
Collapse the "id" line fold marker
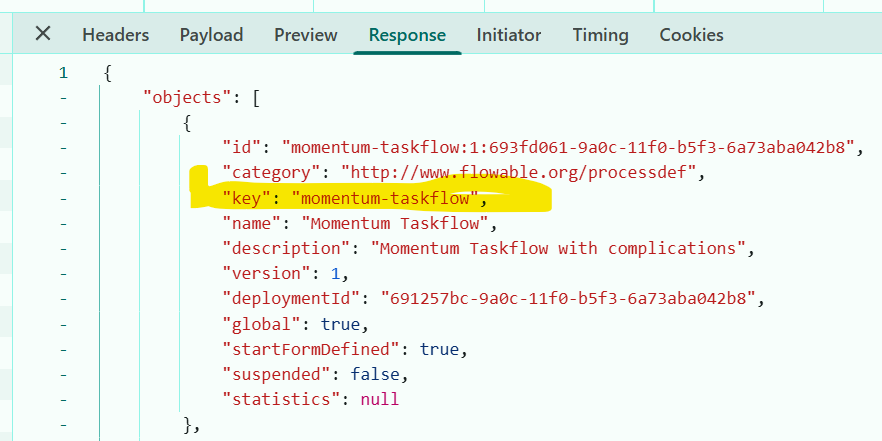pyautogui.click(x=63, y=148)
